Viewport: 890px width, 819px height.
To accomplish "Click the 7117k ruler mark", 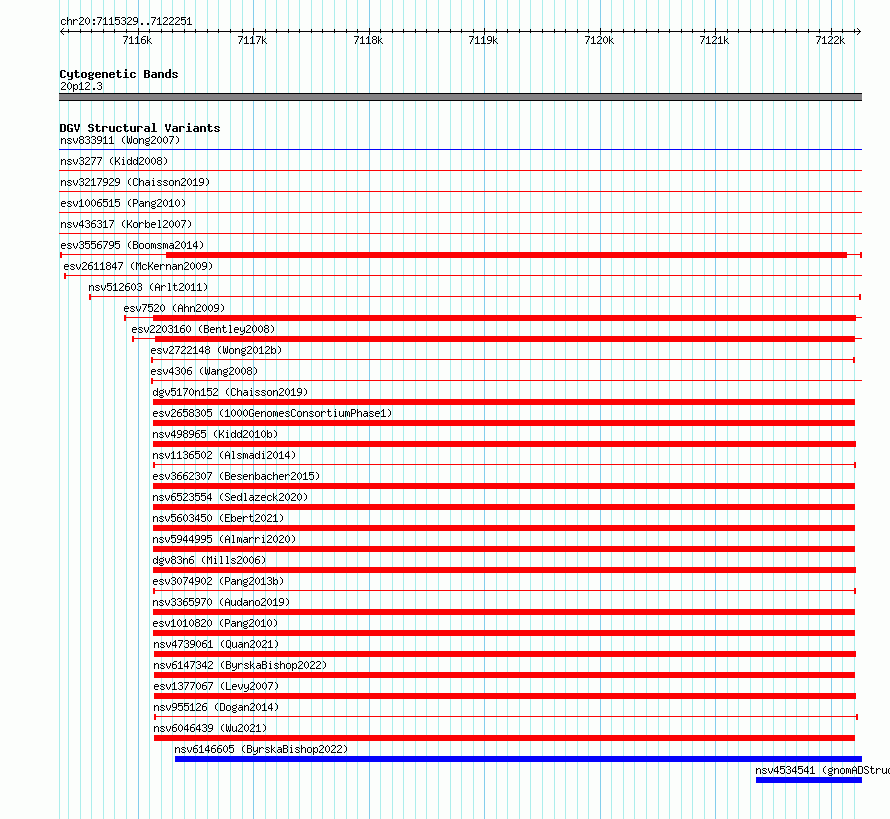I will [252, 40].
